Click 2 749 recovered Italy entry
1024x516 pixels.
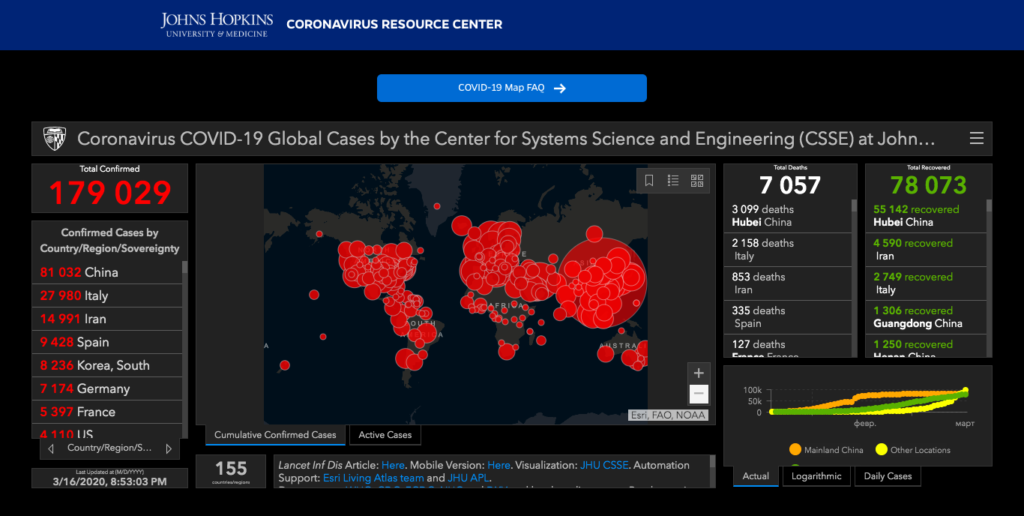925,283
